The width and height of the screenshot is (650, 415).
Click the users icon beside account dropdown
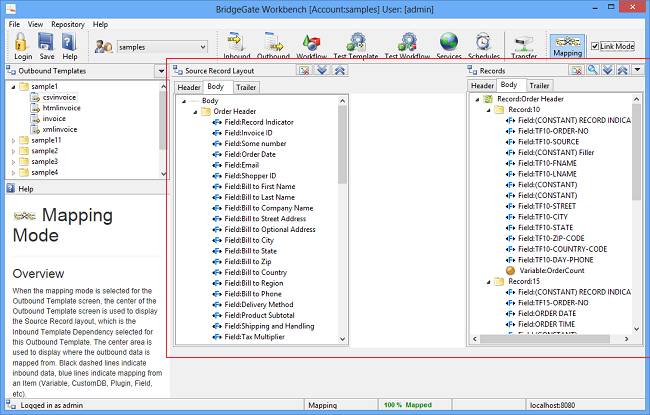click(x=103, y=47)
